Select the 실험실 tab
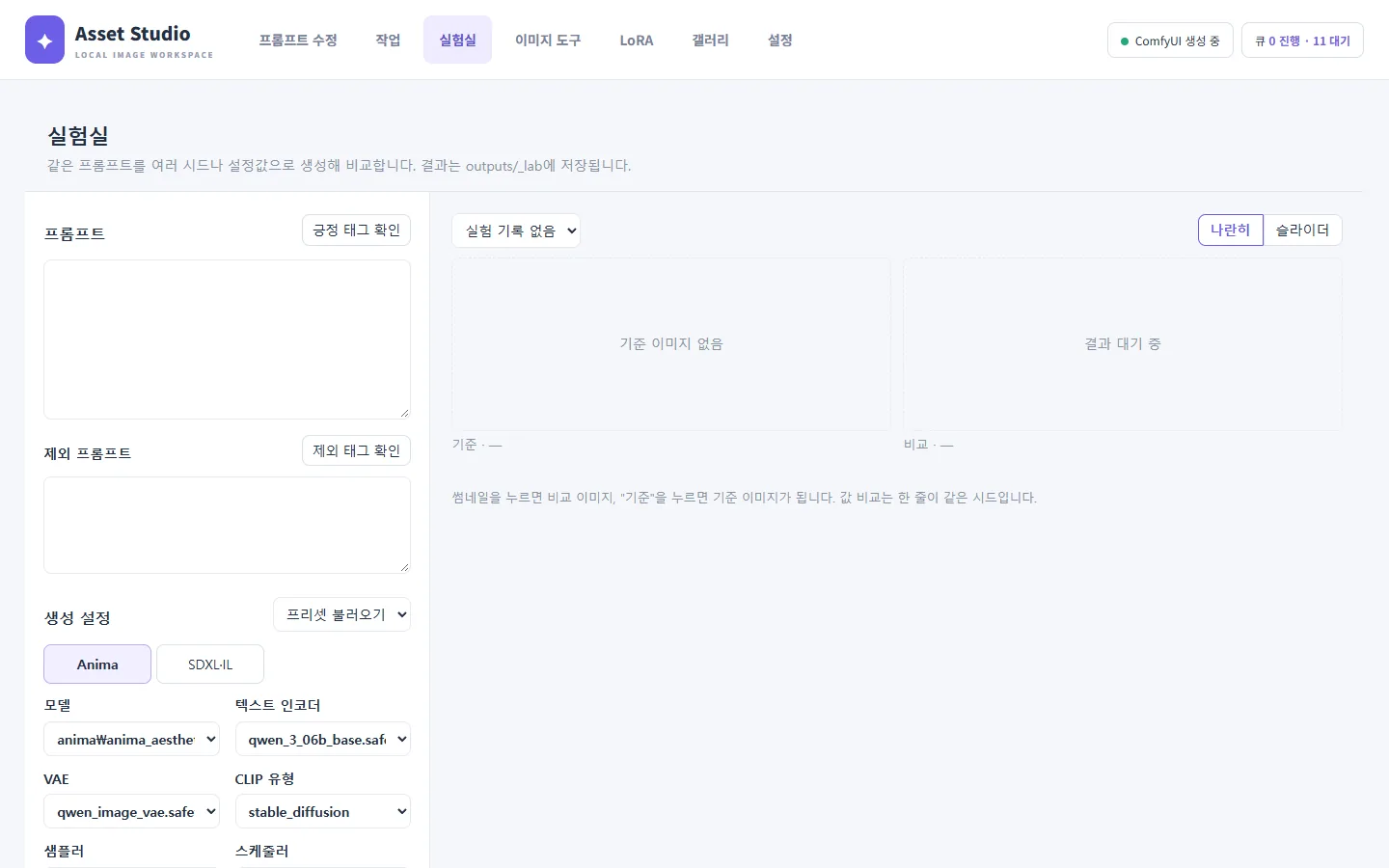 tap(457, 40)
